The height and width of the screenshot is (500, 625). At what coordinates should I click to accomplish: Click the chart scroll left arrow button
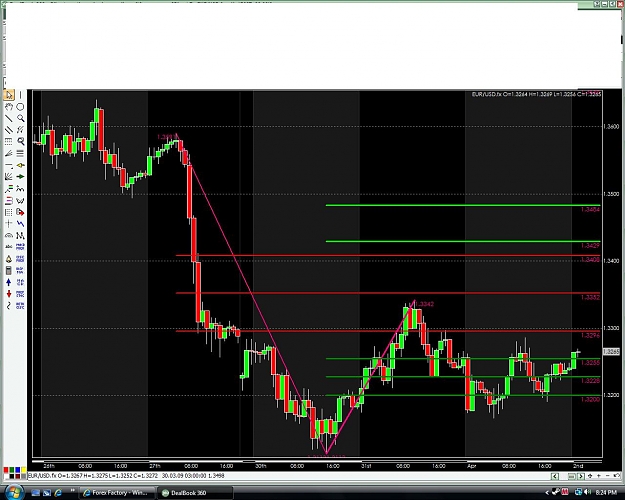[x=555, y=476]
